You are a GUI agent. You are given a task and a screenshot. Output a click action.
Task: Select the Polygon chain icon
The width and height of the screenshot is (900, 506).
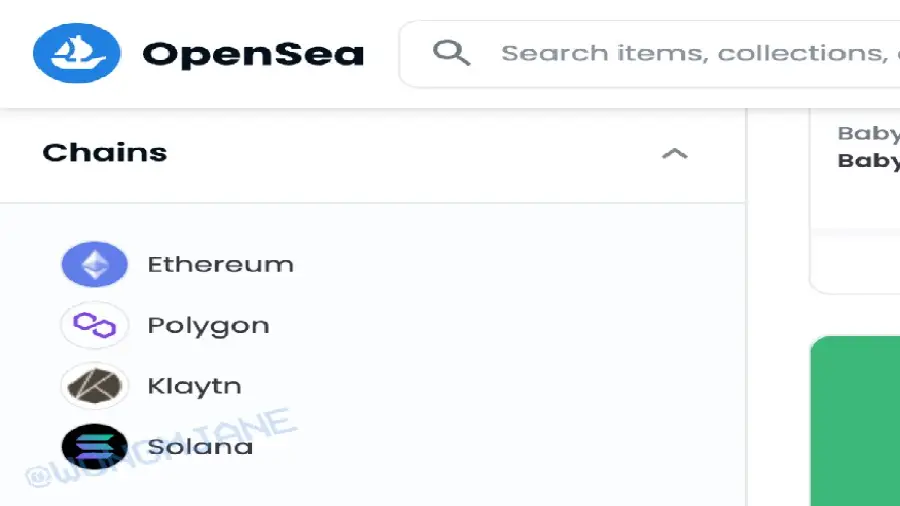95,325
